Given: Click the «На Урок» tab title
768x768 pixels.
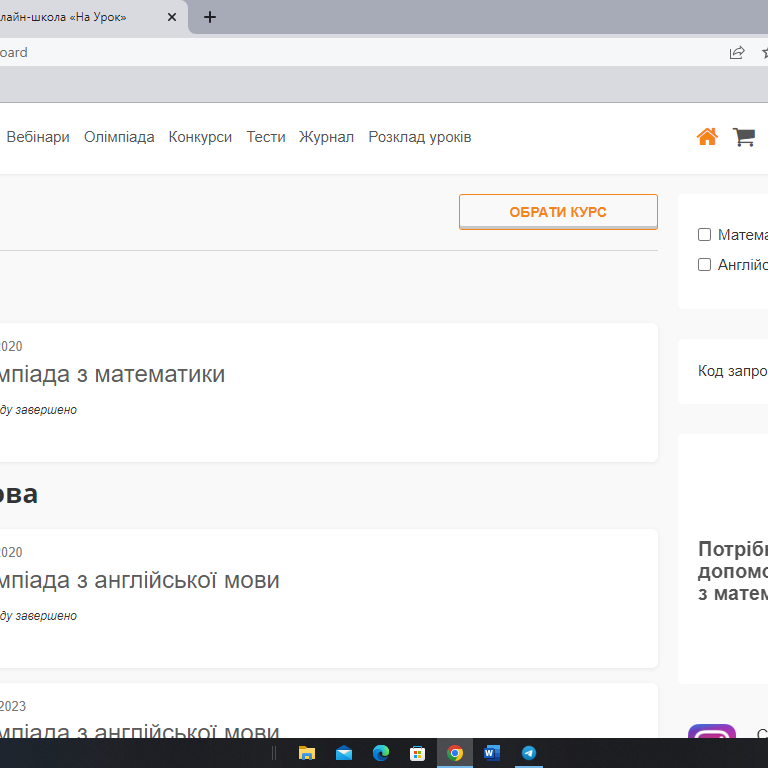Looking at the screenshot, I should 63,17.
